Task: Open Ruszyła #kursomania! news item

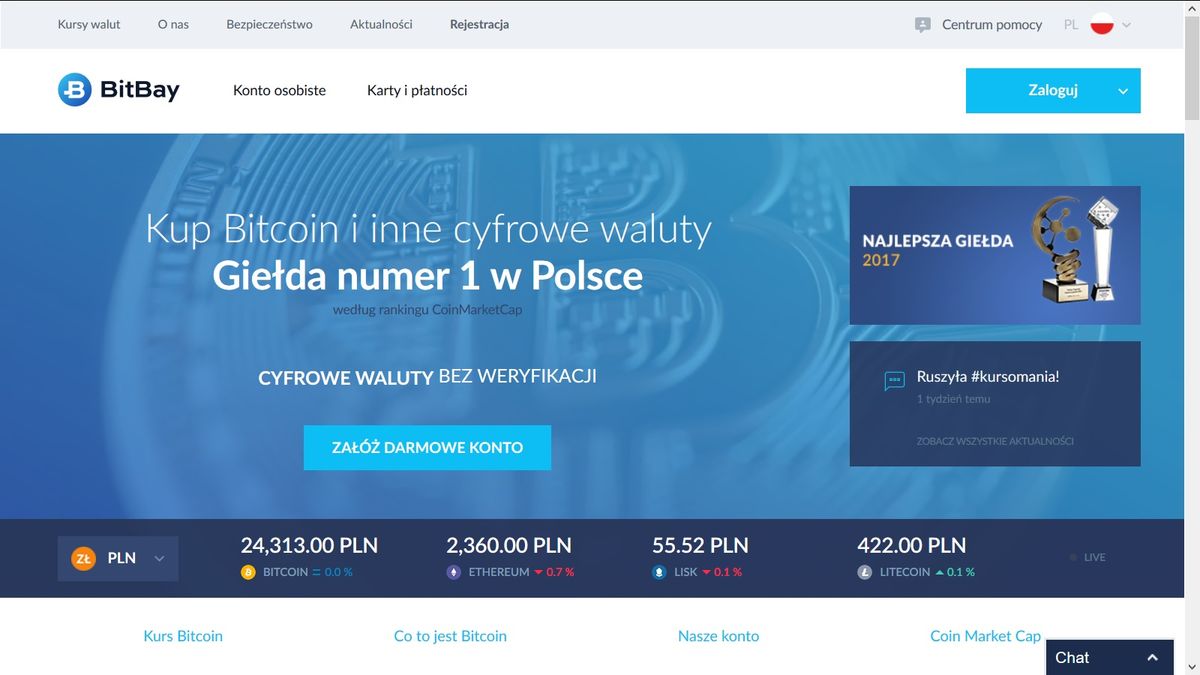Action: 988,377
